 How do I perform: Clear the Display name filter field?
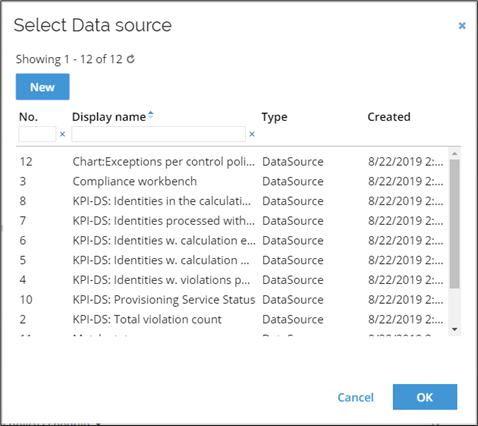pos(252,134)
